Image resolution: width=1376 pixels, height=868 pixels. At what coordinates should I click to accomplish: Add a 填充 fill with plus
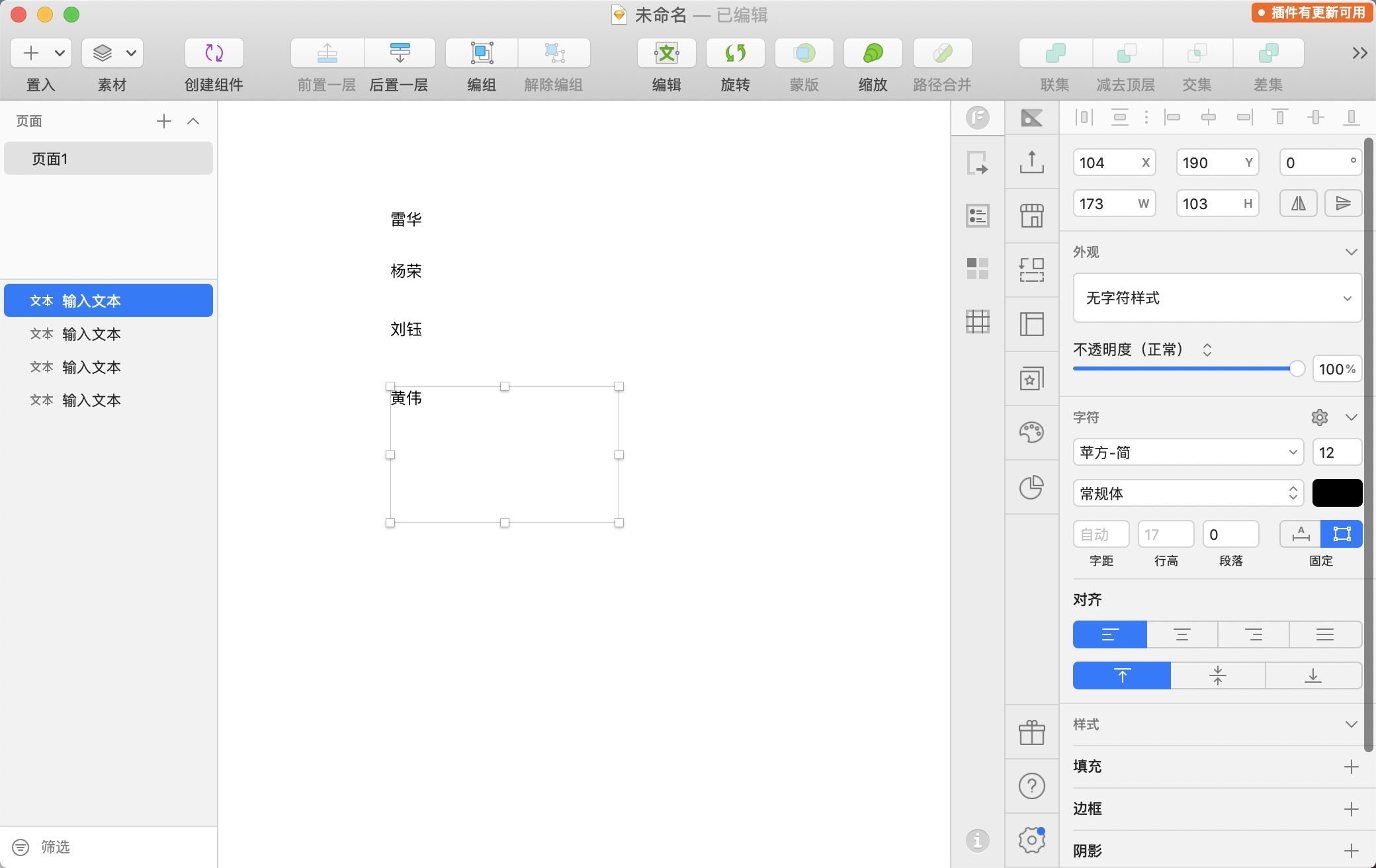coord(1352,767)
